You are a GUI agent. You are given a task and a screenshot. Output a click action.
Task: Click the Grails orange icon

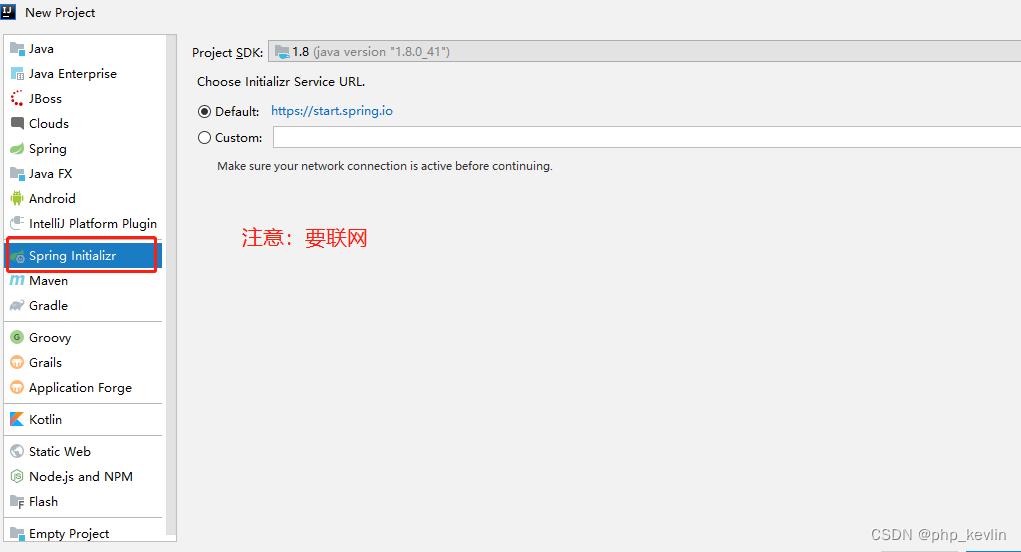17,363
